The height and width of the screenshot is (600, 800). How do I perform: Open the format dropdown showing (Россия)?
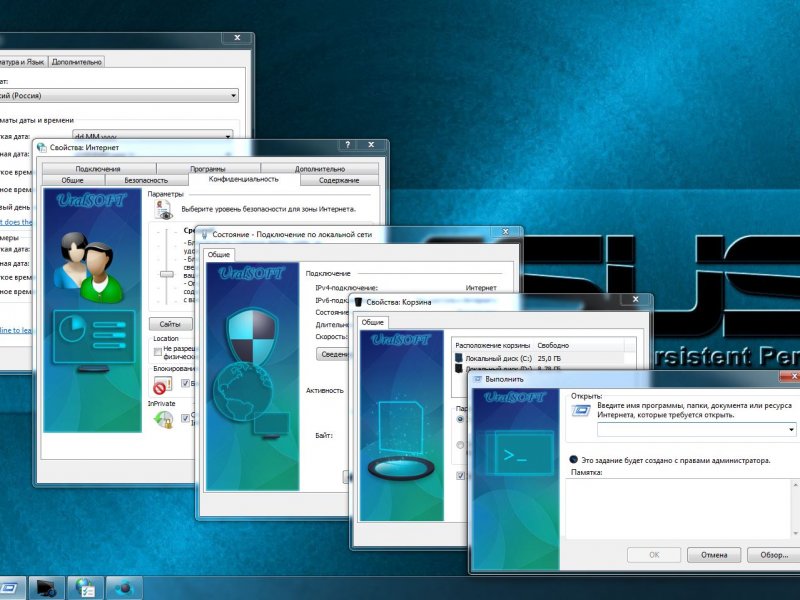117,95
